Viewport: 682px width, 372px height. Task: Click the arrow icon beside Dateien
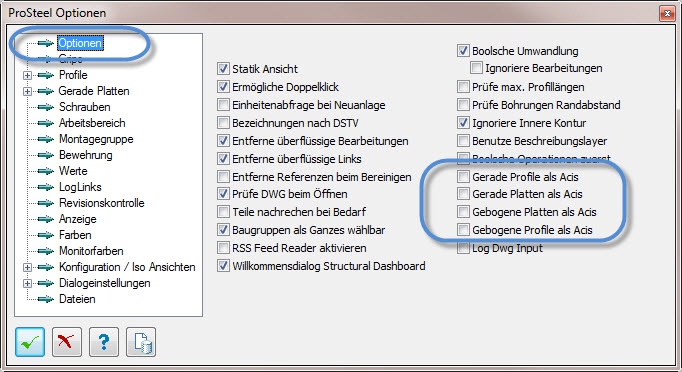[x=46, y=299]
